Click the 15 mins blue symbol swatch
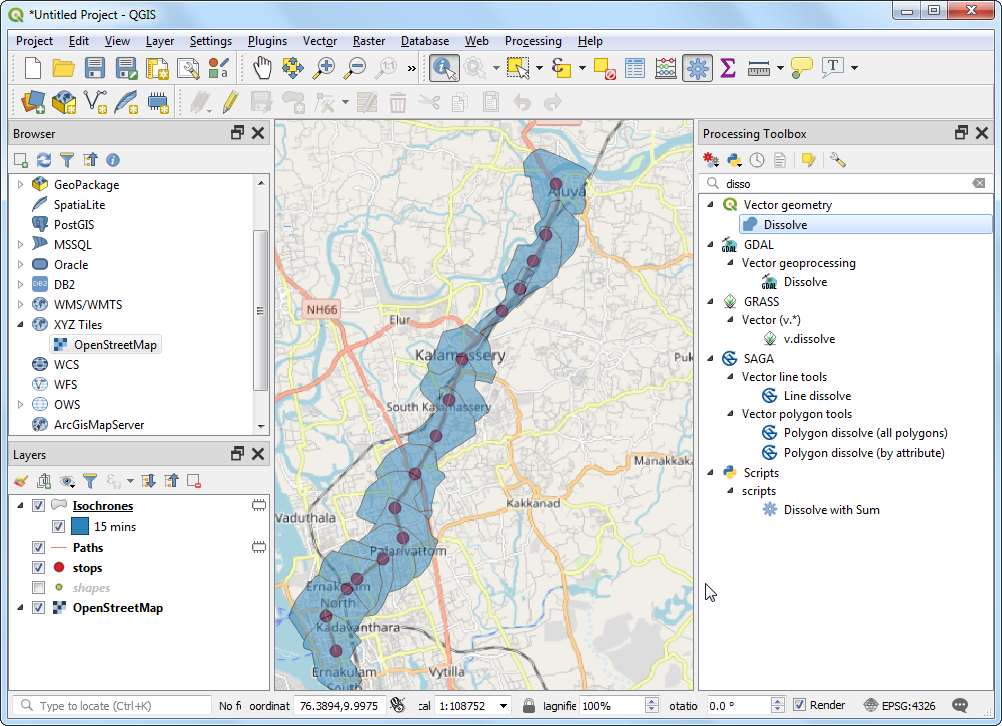This screenshot has width=1002, height=726. click(x=79, y=527)
